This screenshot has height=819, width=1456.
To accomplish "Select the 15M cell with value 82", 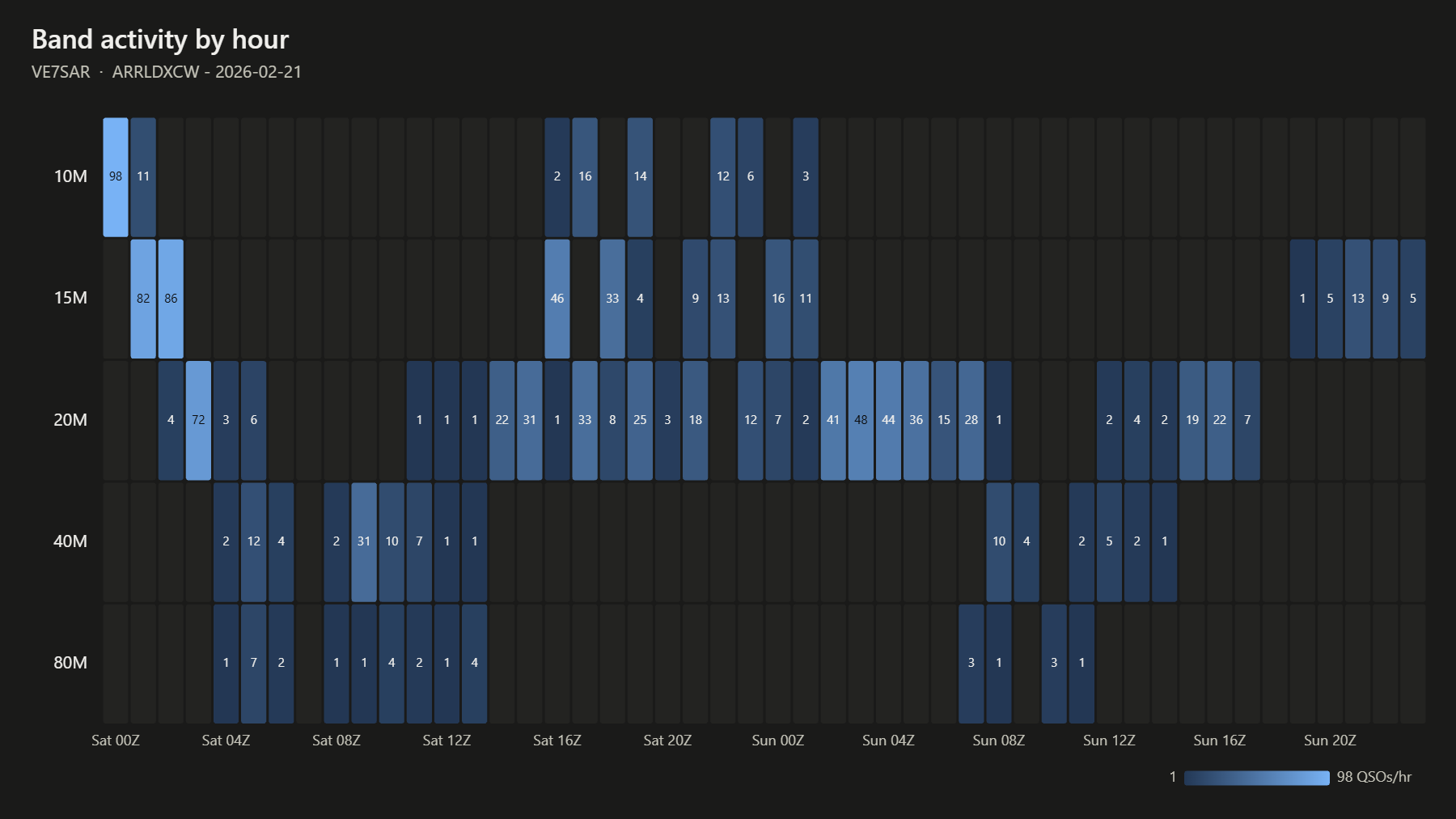I will [x=143, y=299].
